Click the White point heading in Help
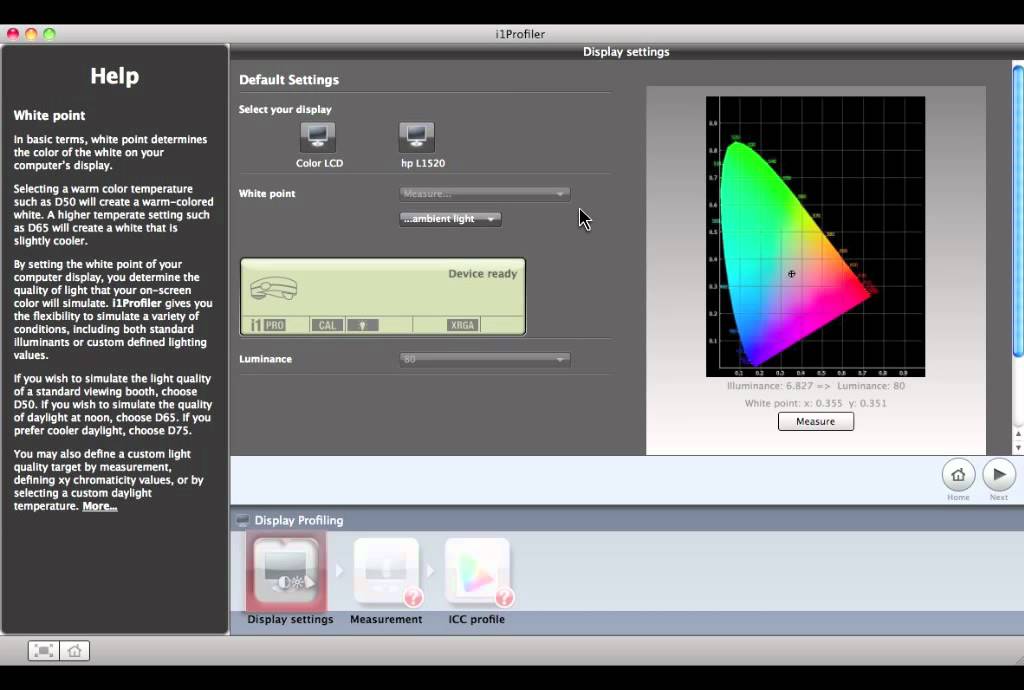1024x690 pixels. tap(50, 116)
